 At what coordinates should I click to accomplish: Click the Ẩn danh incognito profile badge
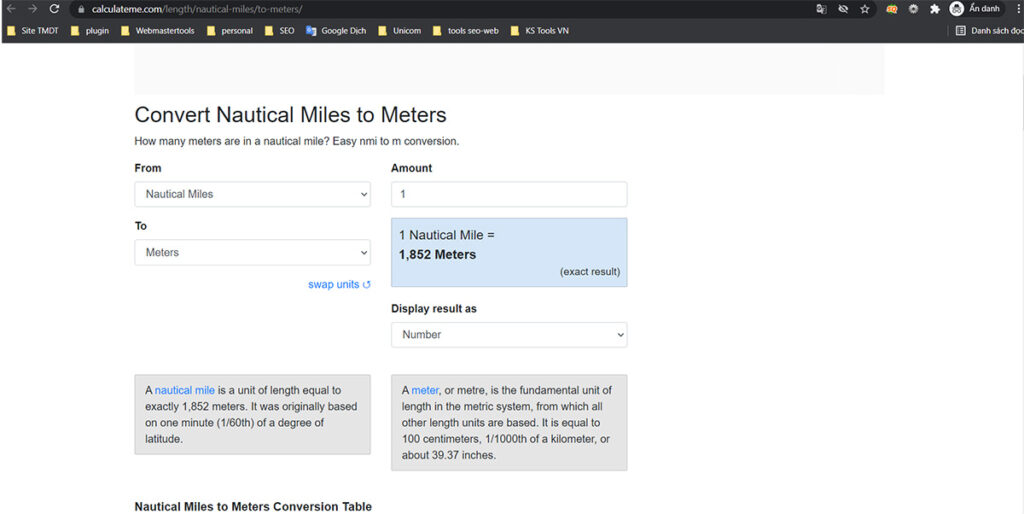[x=975, y=8]
